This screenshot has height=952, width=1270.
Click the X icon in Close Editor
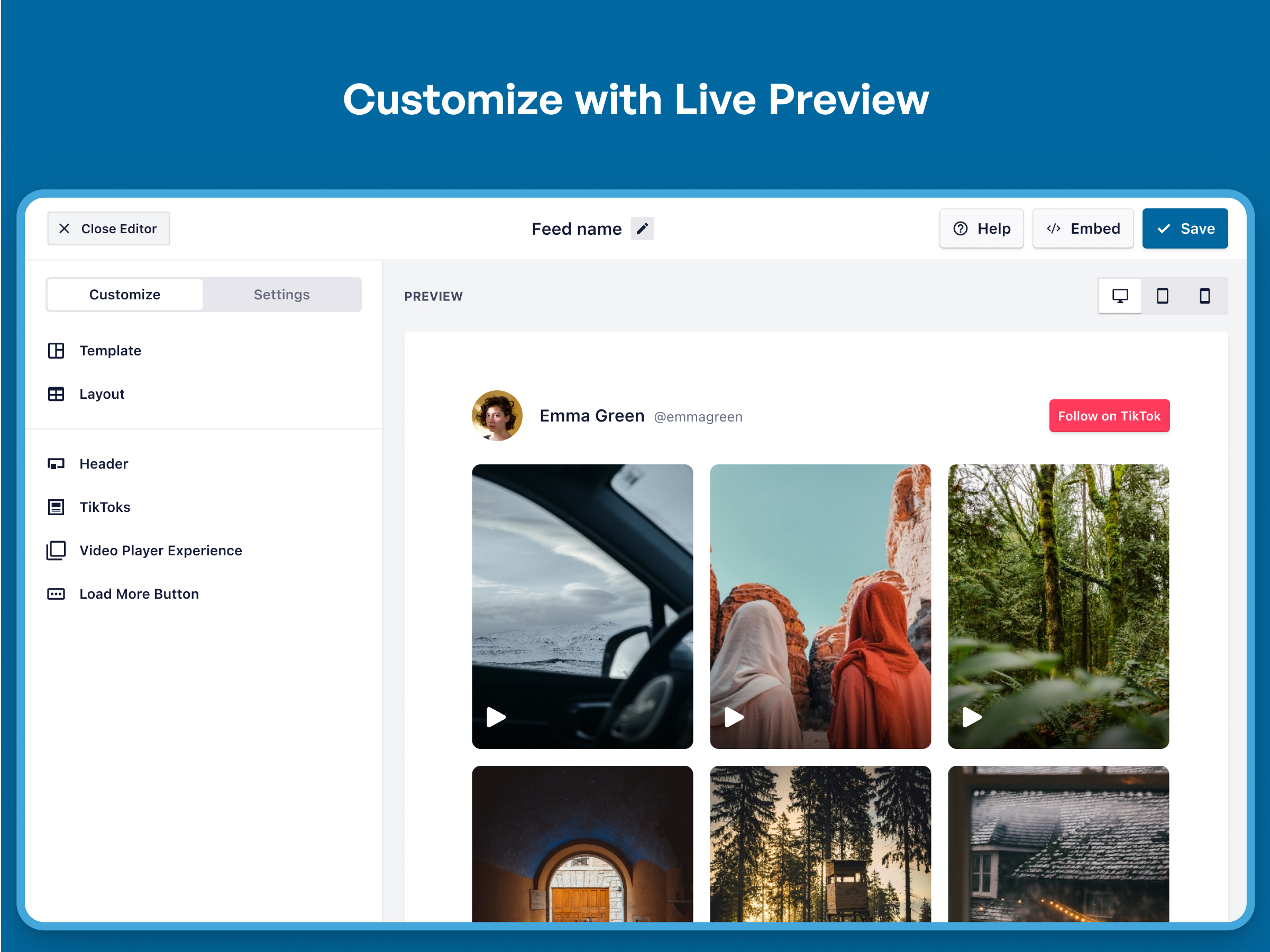65,228
